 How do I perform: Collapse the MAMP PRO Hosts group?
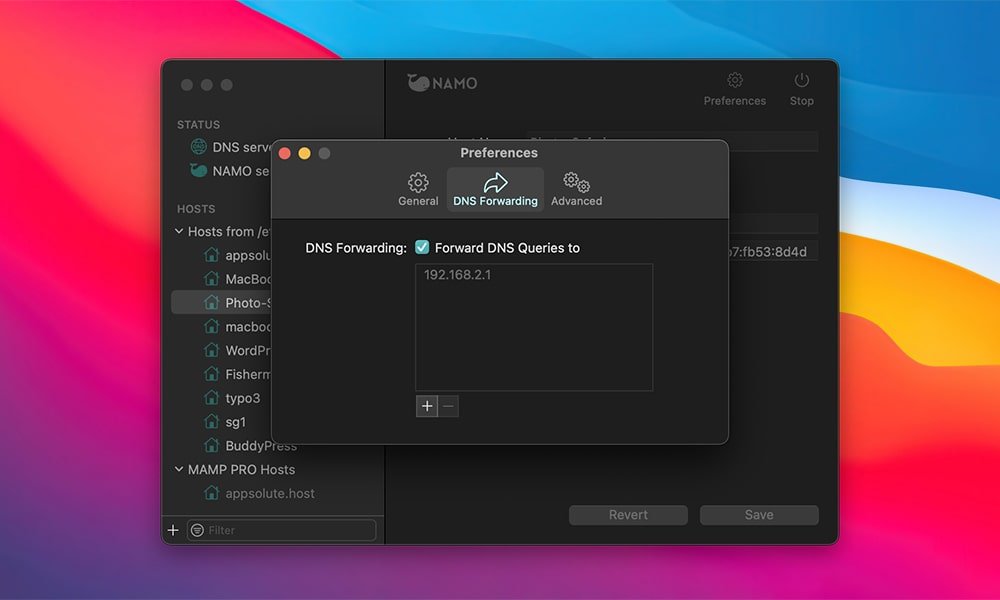179,469
